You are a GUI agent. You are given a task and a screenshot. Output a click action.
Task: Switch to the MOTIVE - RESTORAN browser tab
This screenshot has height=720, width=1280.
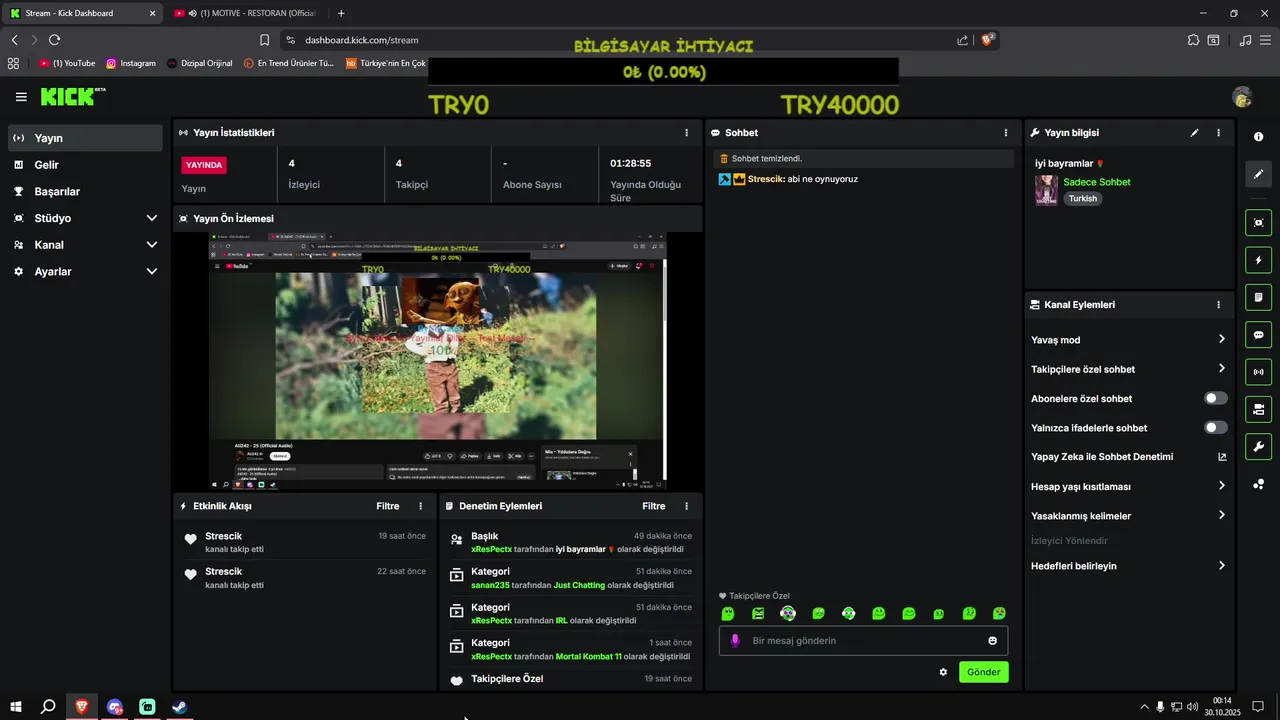[247, 13]
